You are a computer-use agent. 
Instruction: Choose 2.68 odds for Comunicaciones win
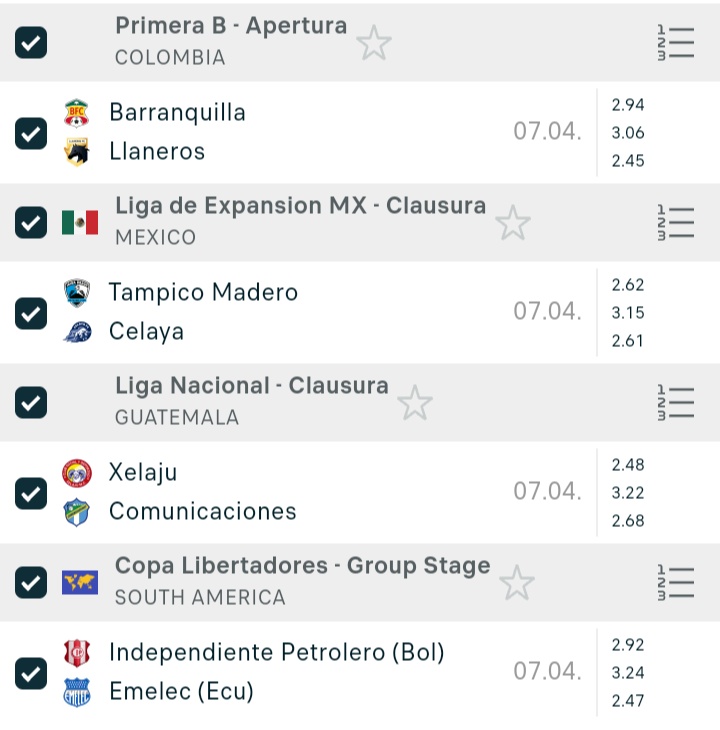[628, 521]
